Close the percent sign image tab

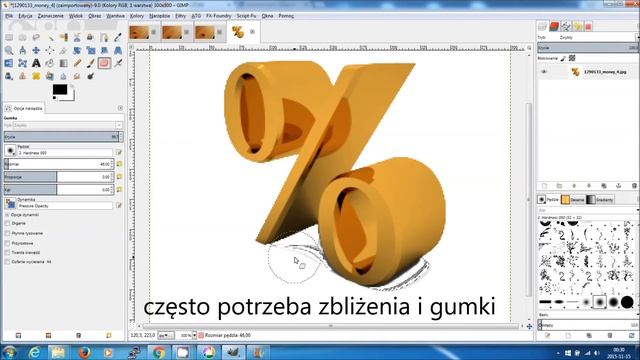click(252, 32)
